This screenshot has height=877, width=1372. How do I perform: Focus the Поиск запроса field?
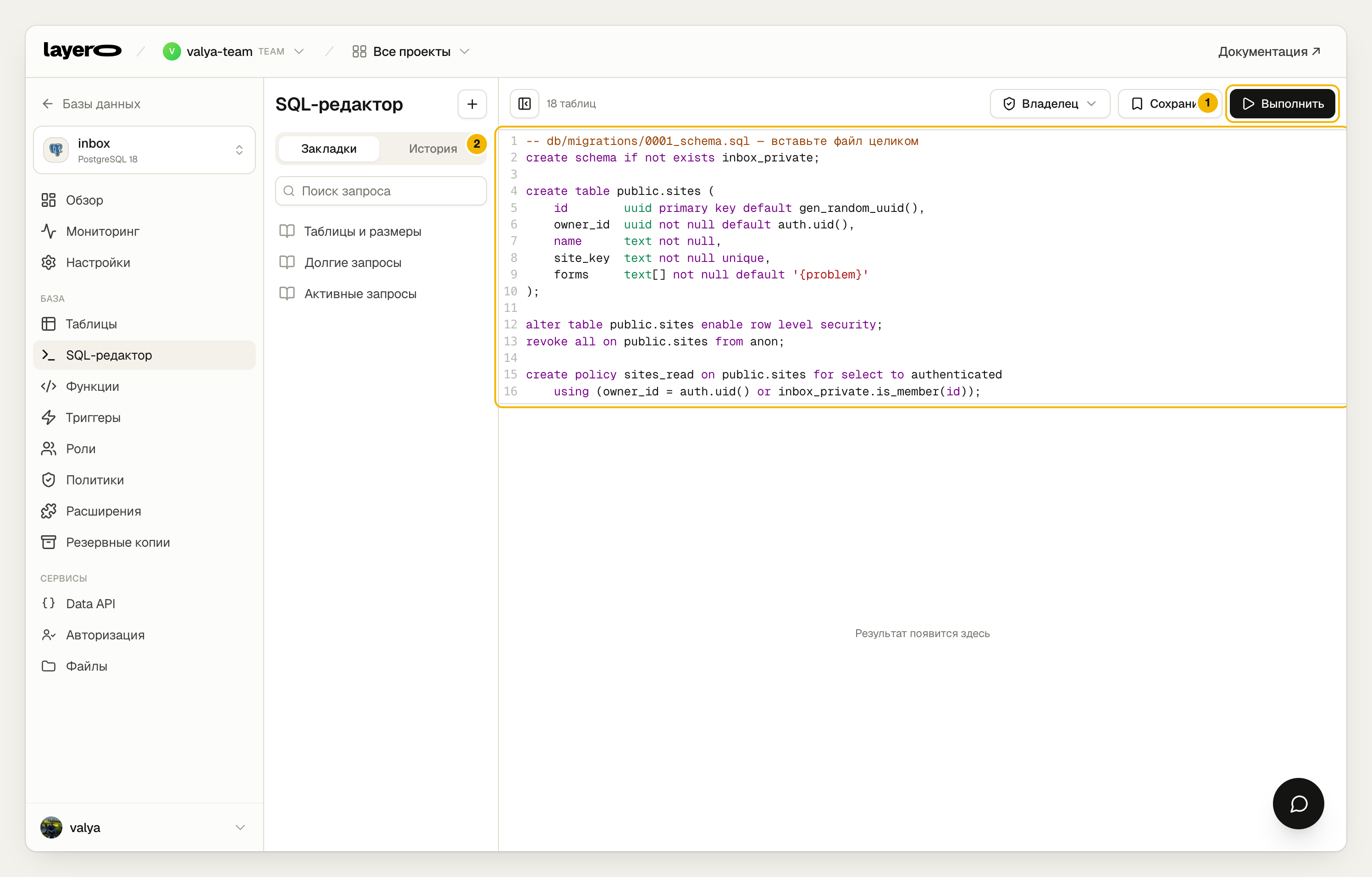click(x=381, y=191)
